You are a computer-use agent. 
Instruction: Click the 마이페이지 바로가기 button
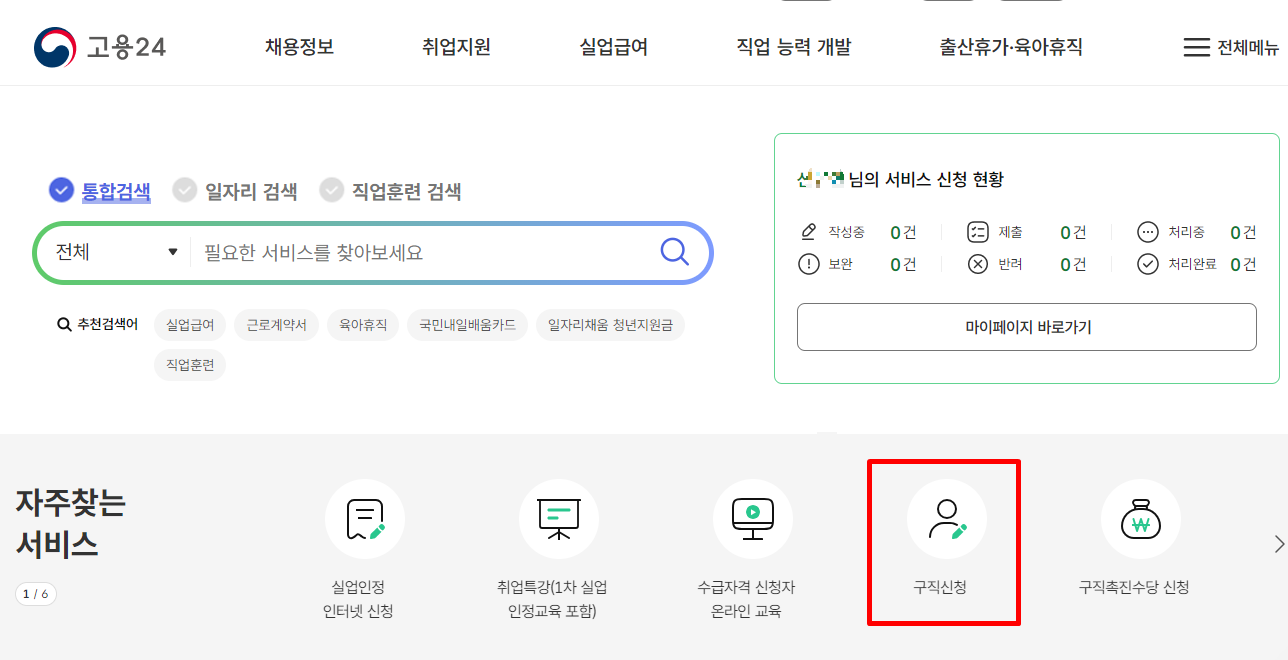click(1026, 326)
